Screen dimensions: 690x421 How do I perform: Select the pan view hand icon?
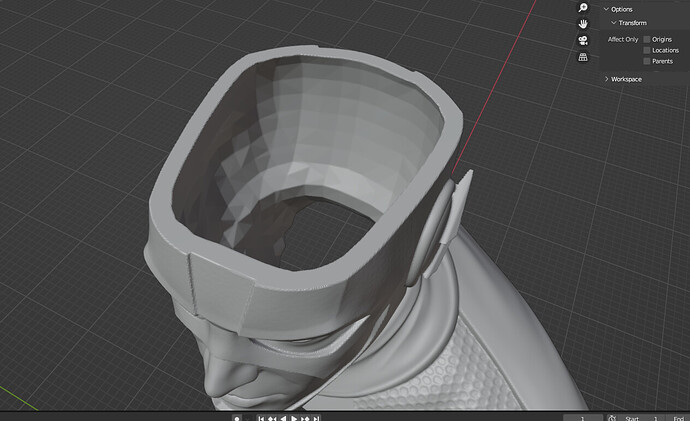coord(583,24)
